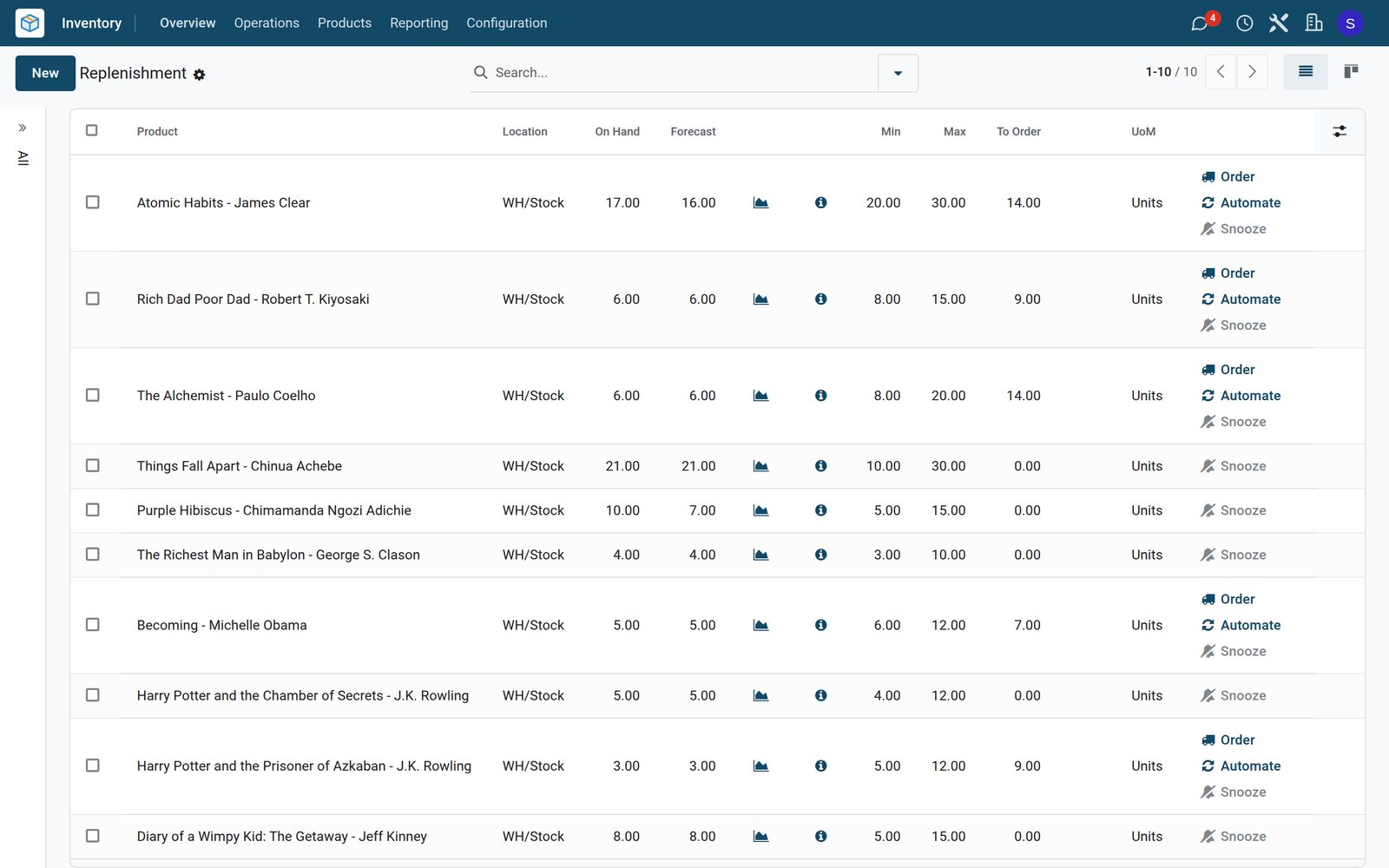
Task: Open optional columns selector in table header
Action: 1340,132
